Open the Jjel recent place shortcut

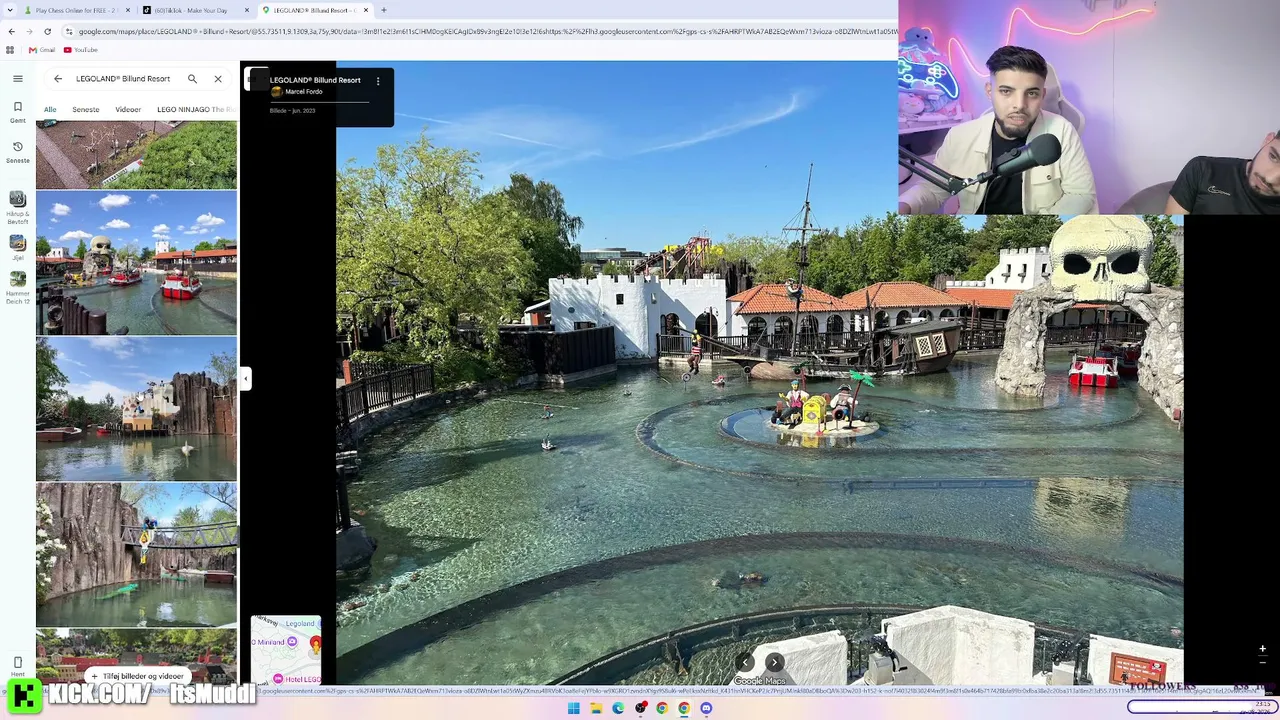(18, 247)
